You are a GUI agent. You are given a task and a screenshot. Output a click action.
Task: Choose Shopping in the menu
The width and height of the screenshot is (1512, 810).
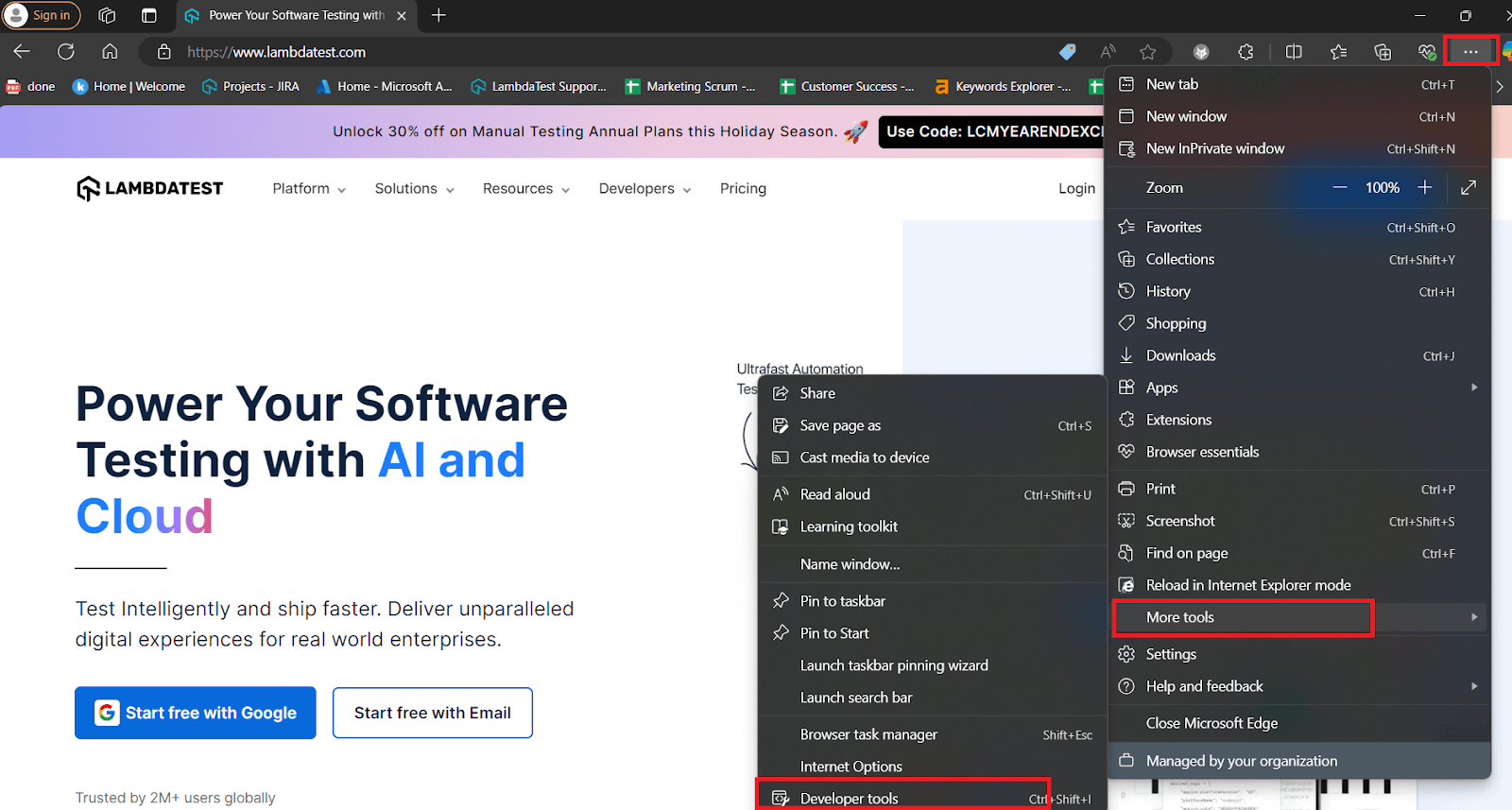(x=1297, y=323)
